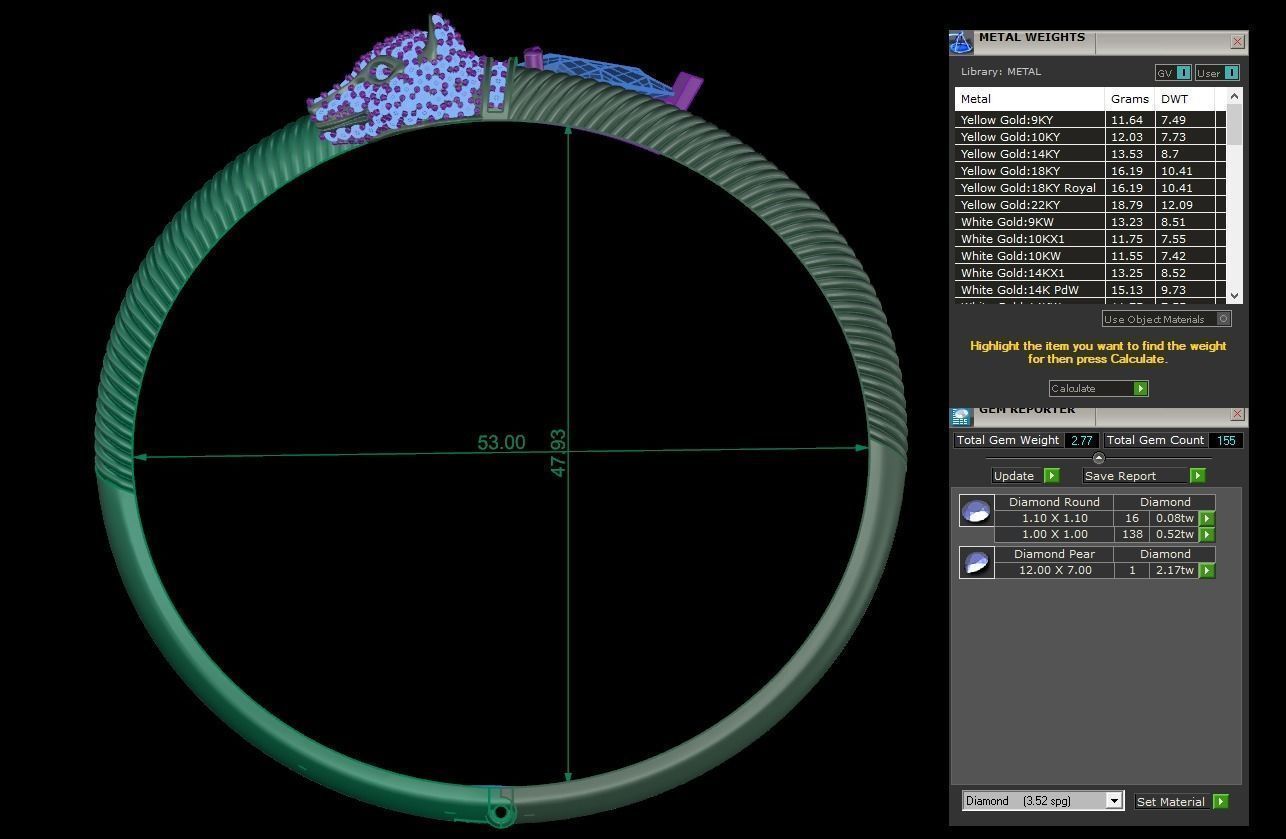Click the 138 gem count cell

pos(1131,534)
